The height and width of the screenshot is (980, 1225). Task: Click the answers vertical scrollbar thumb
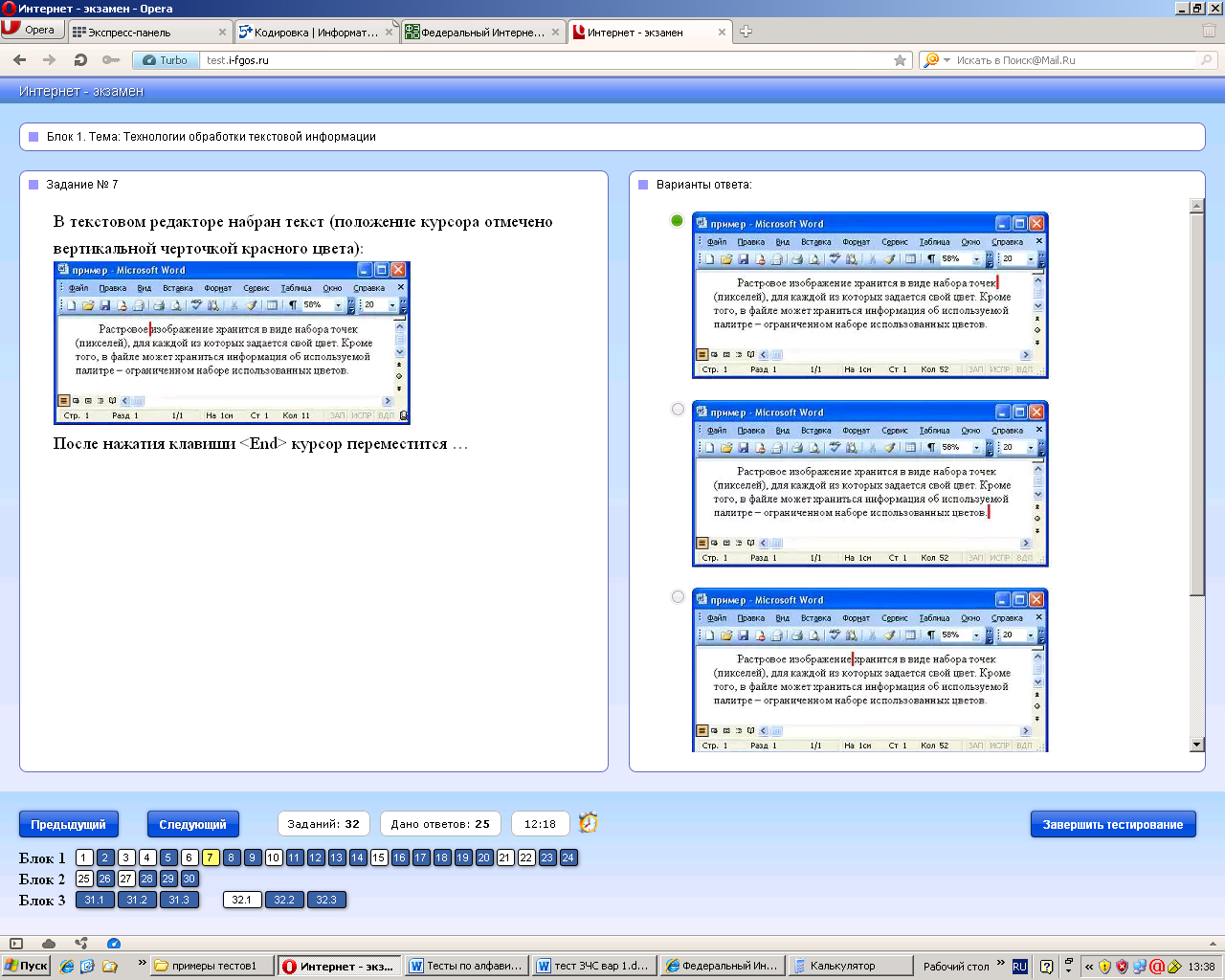click(x=1197, y=405)
